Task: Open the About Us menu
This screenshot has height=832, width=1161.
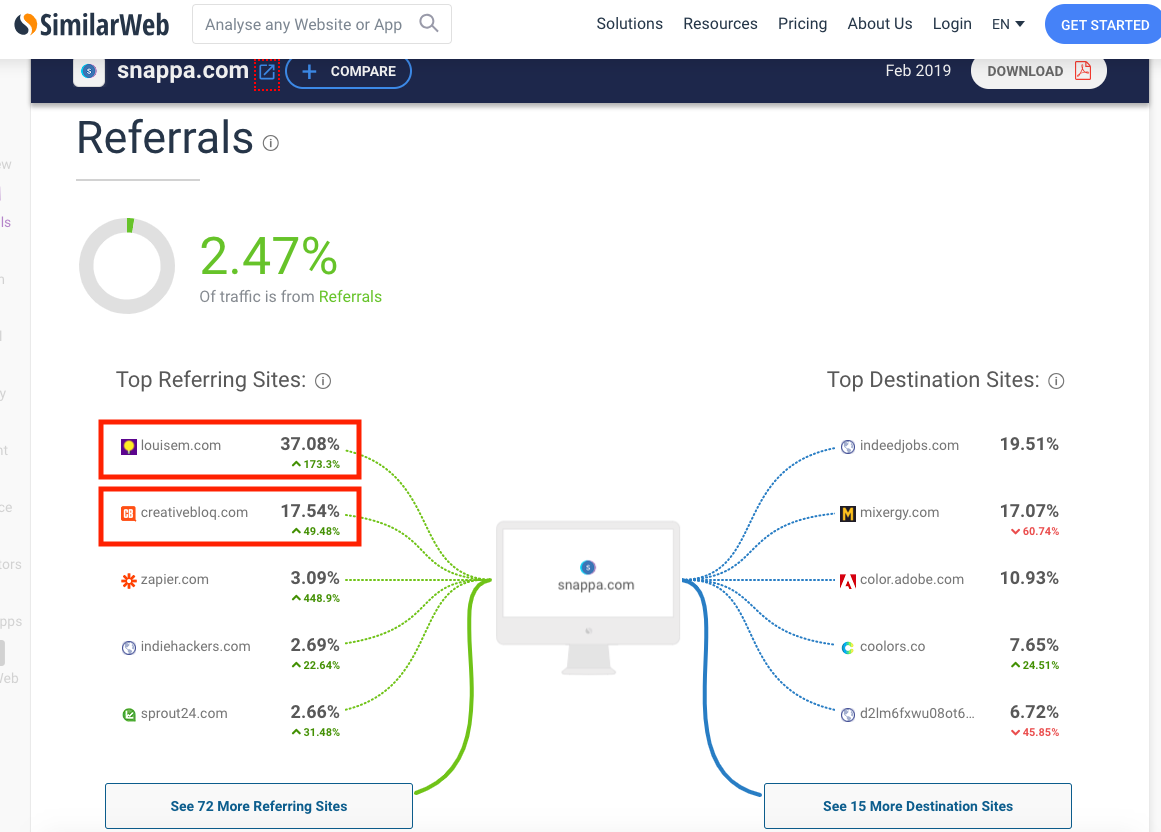Action: click(x=880, y=24)
